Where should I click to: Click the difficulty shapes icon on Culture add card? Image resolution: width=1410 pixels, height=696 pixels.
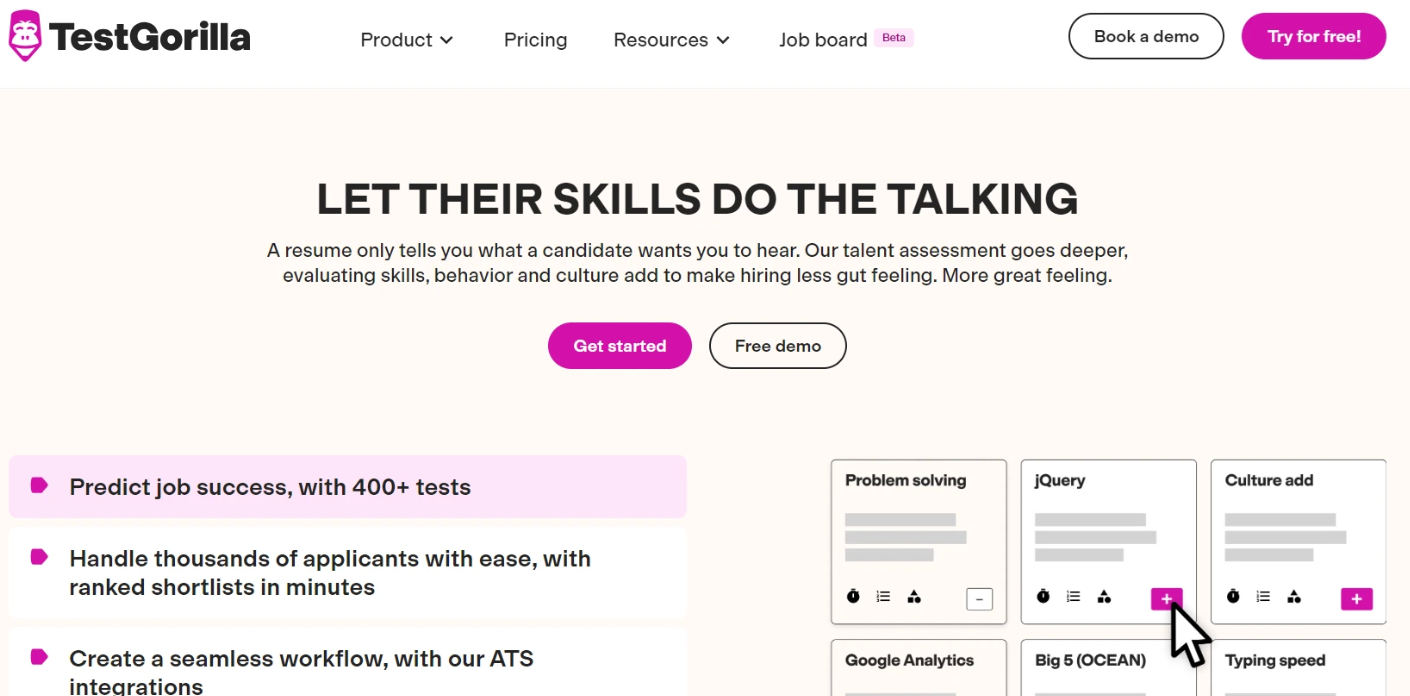pyautogui.click(x=1294, y=596)
